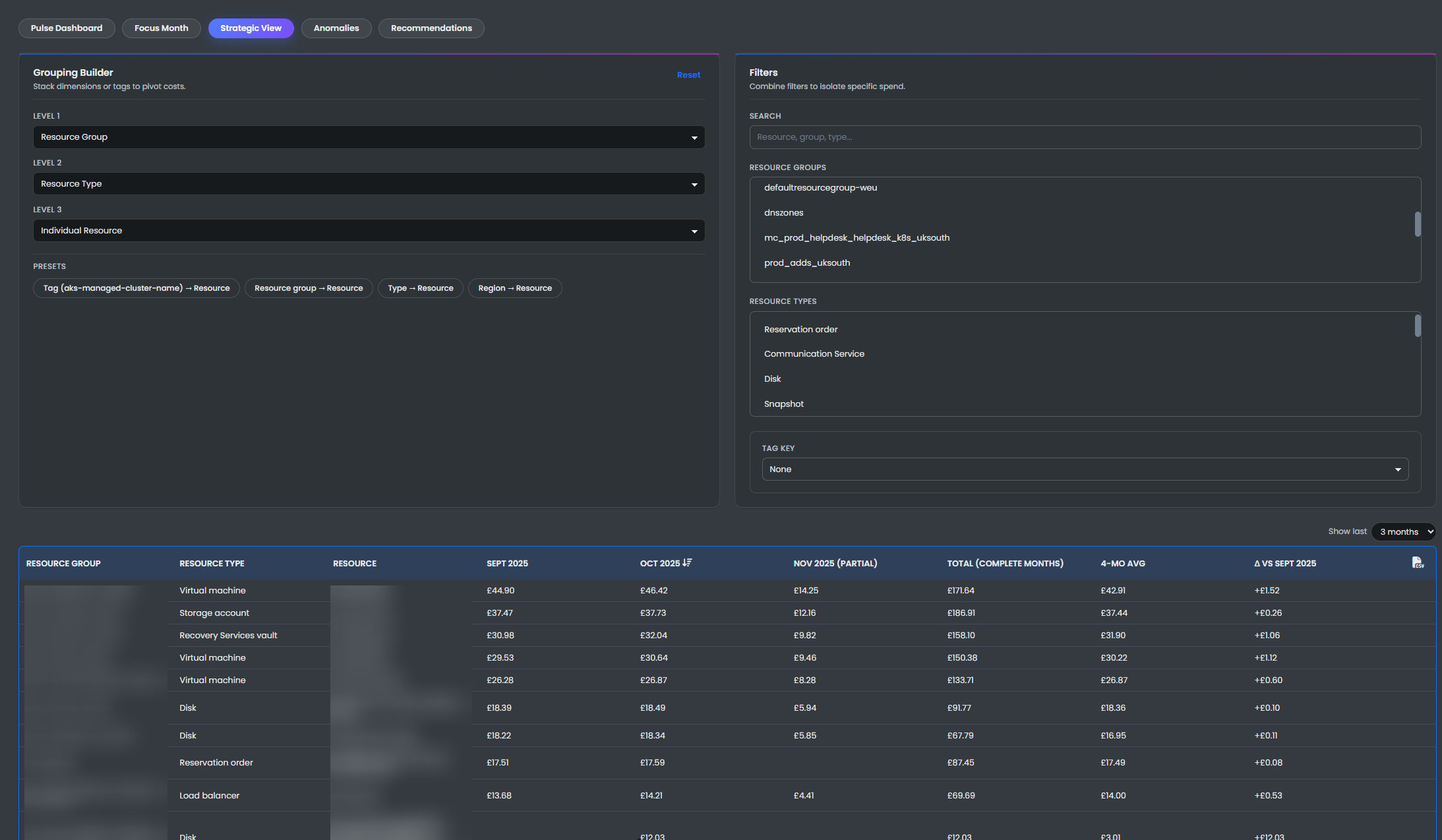Select mc_prod_helpdesk_helpdesk_k8s_uksouth resource group
This screenshot has width=1442, height=840.
click(x=856, y=238)
